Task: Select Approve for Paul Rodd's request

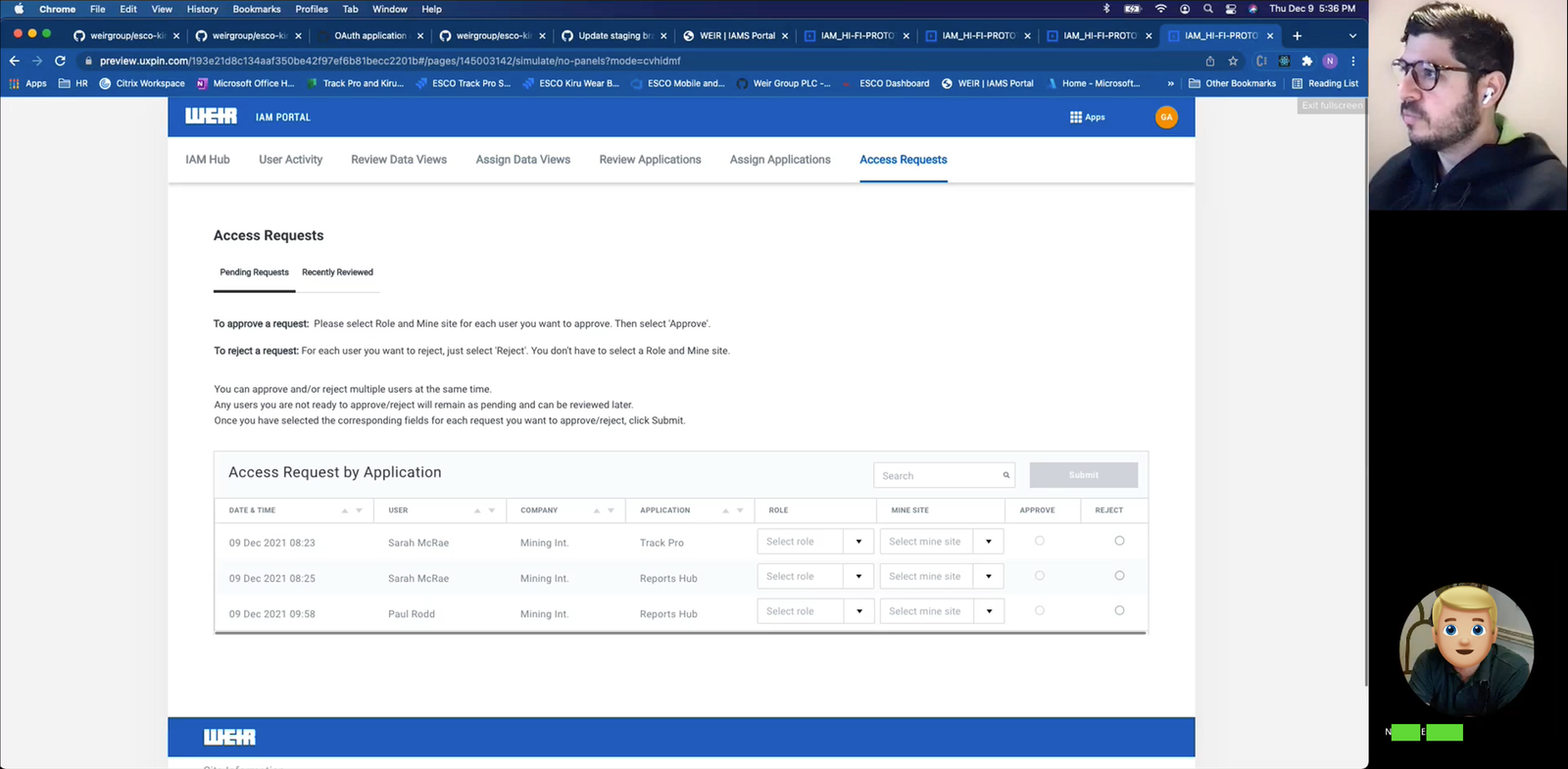Action: pos(1040,610)
